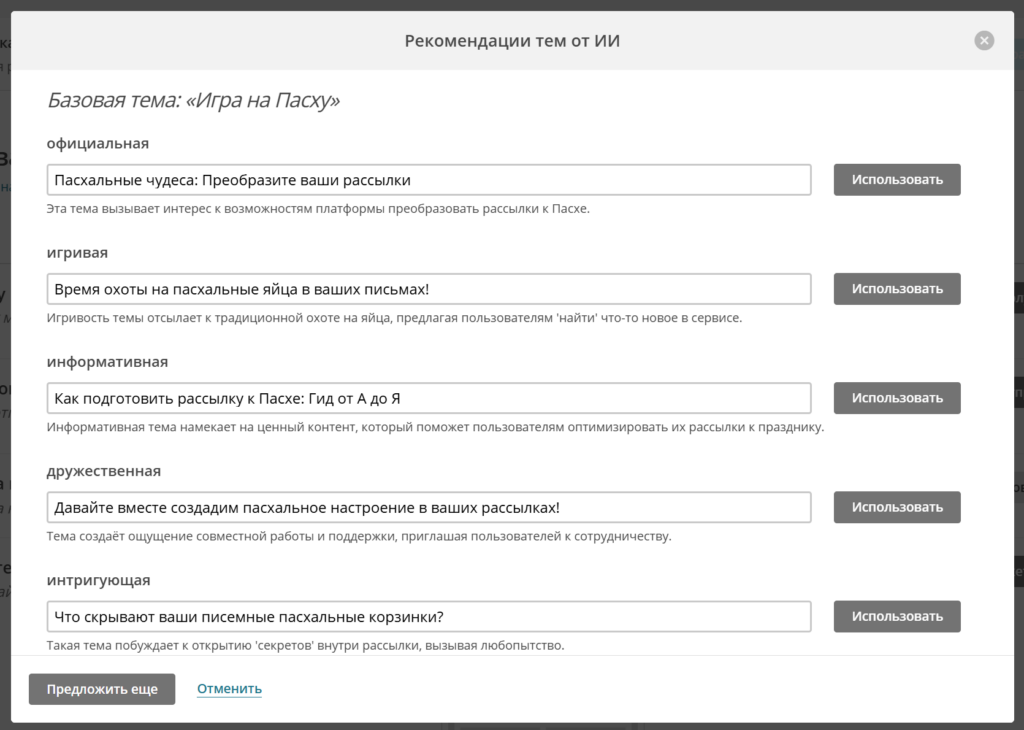This screenshot has width=1024, height=730.
Task: Click the 'игривая' tone label
Action: (77, 252)
